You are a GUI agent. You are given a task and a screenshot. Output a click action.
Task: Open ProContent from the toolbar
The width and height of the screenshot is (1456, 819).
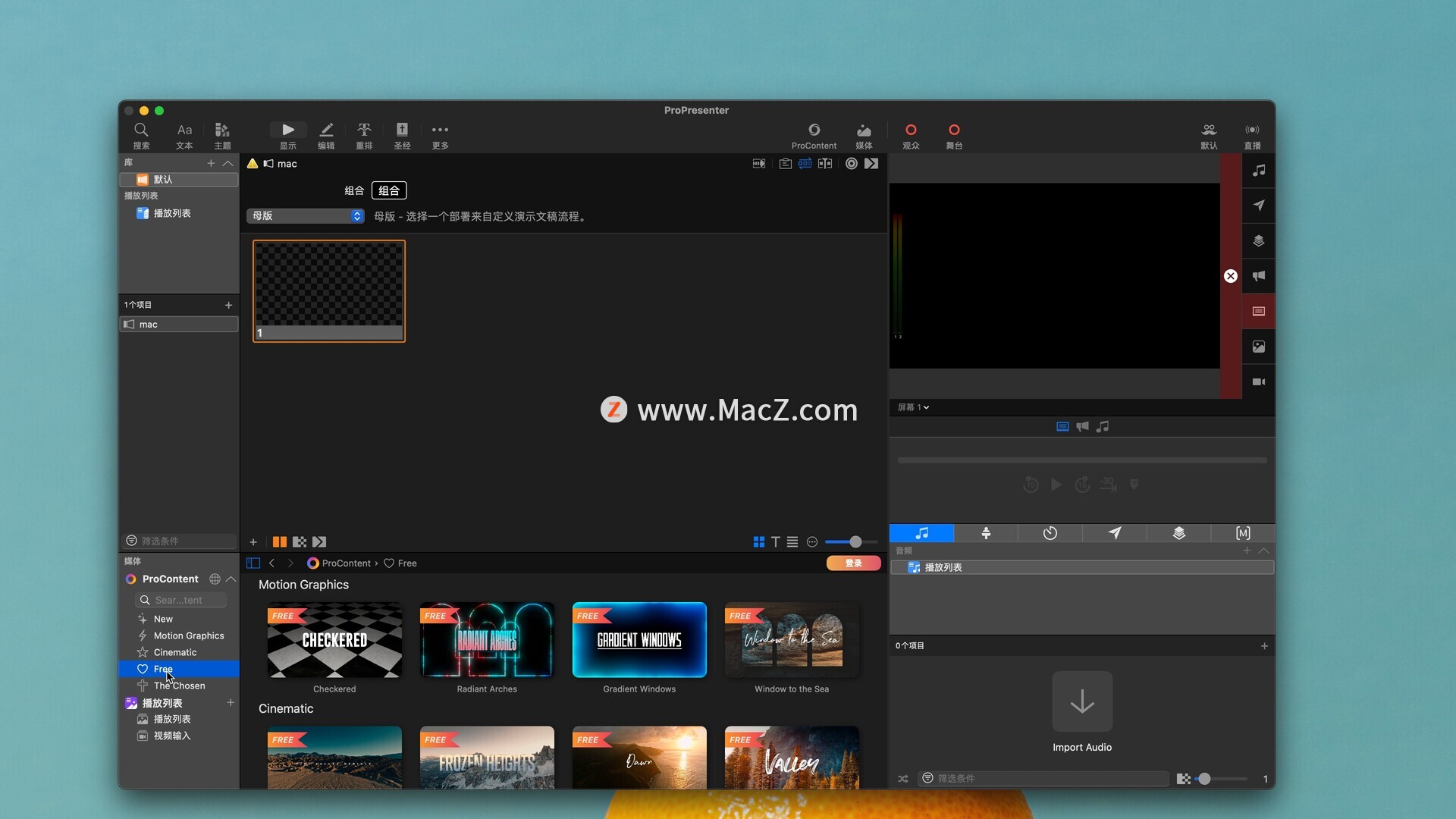tap(814, 136)
